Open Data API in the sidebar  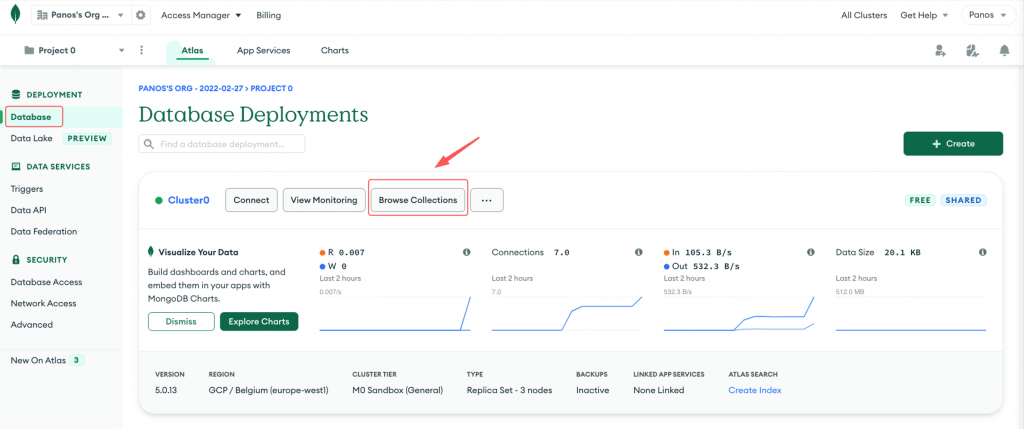[x=28, y=210]
